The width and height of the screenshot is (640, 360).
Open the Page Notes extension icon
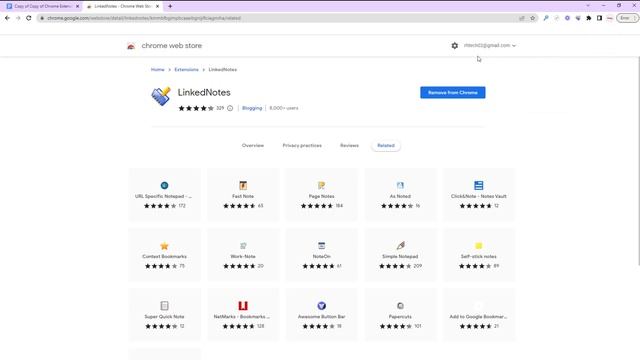click(321, 185)
